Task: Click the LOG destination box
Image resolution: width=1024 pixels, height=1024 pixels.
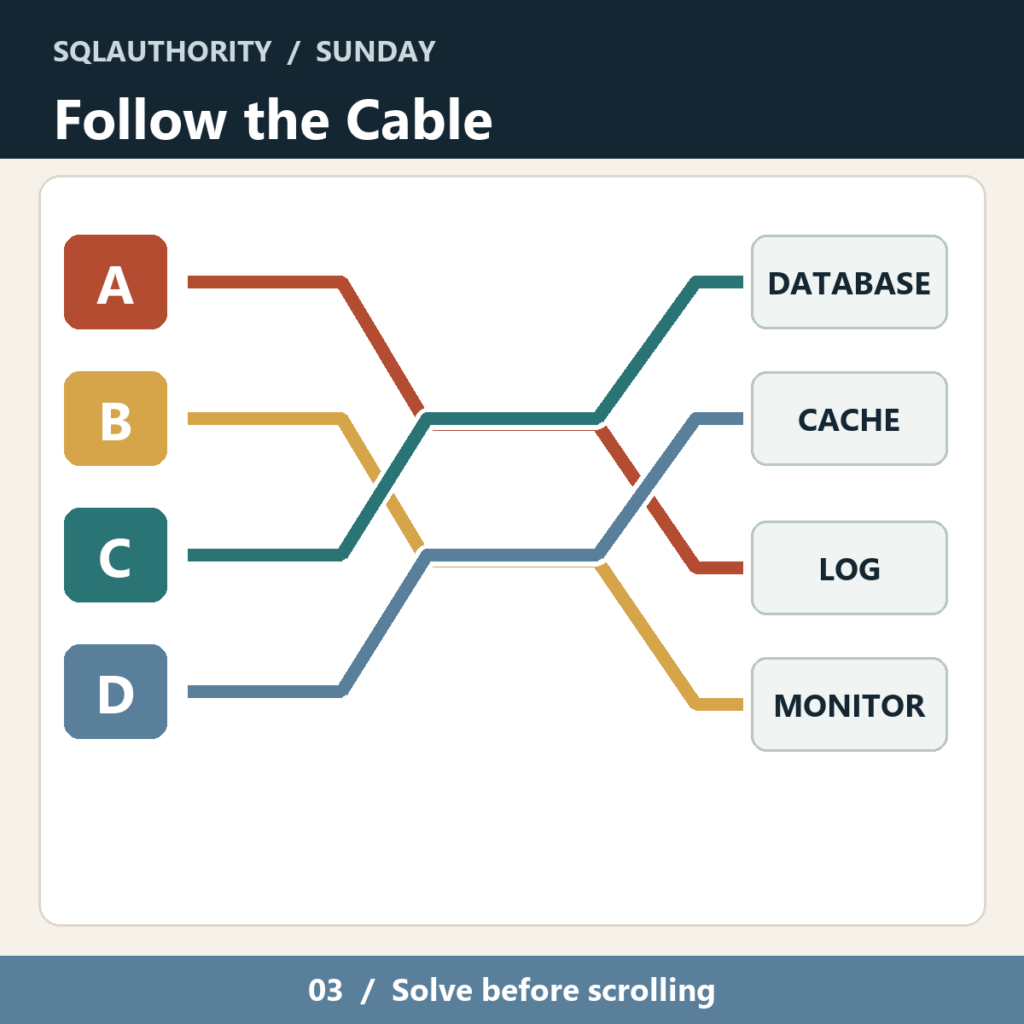Action: [849, 568]
